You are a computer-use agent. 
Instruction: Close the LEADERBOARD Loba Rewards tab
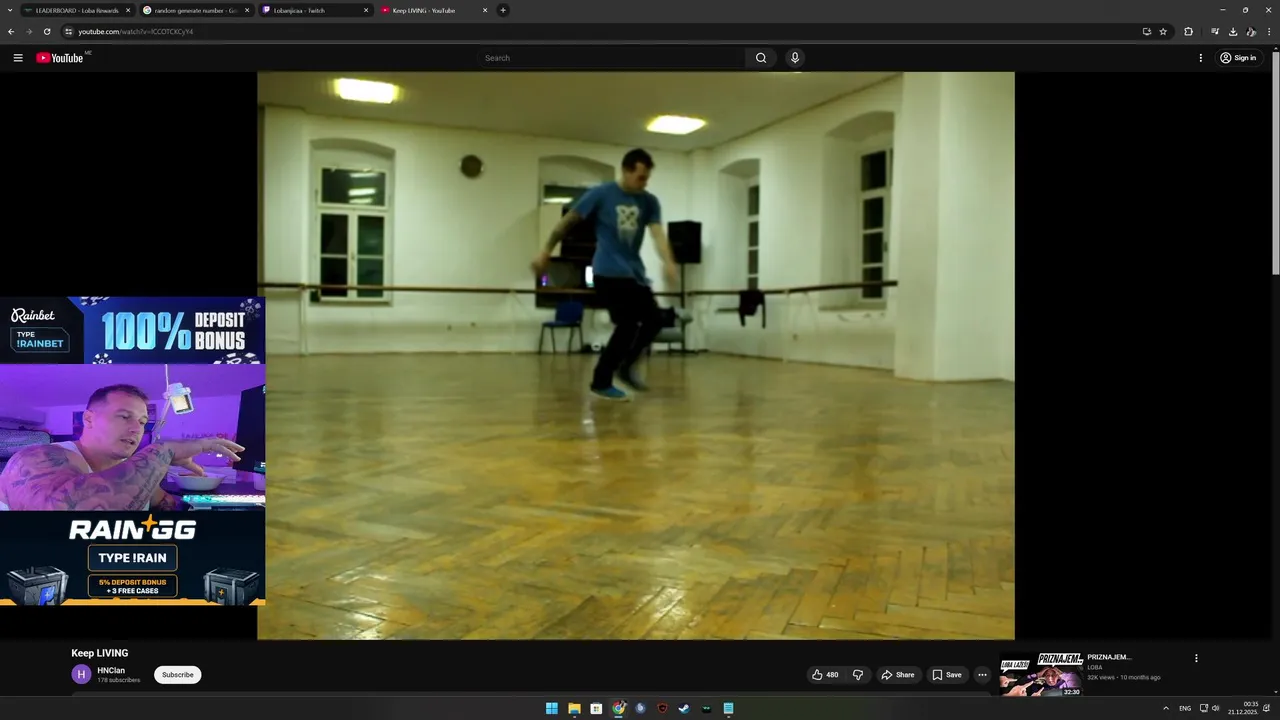(128, 10)
